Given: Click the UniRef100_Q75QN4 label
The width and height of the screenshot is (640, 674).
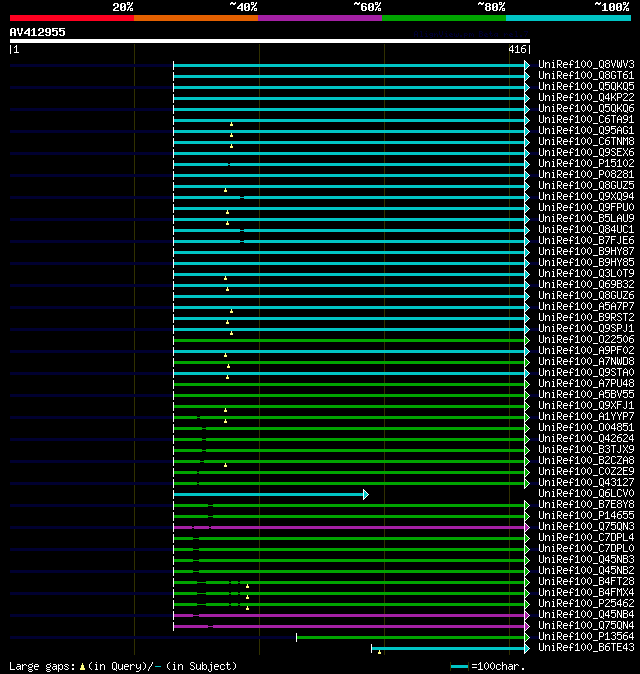Looking at the screenshot, I should 586,625.
